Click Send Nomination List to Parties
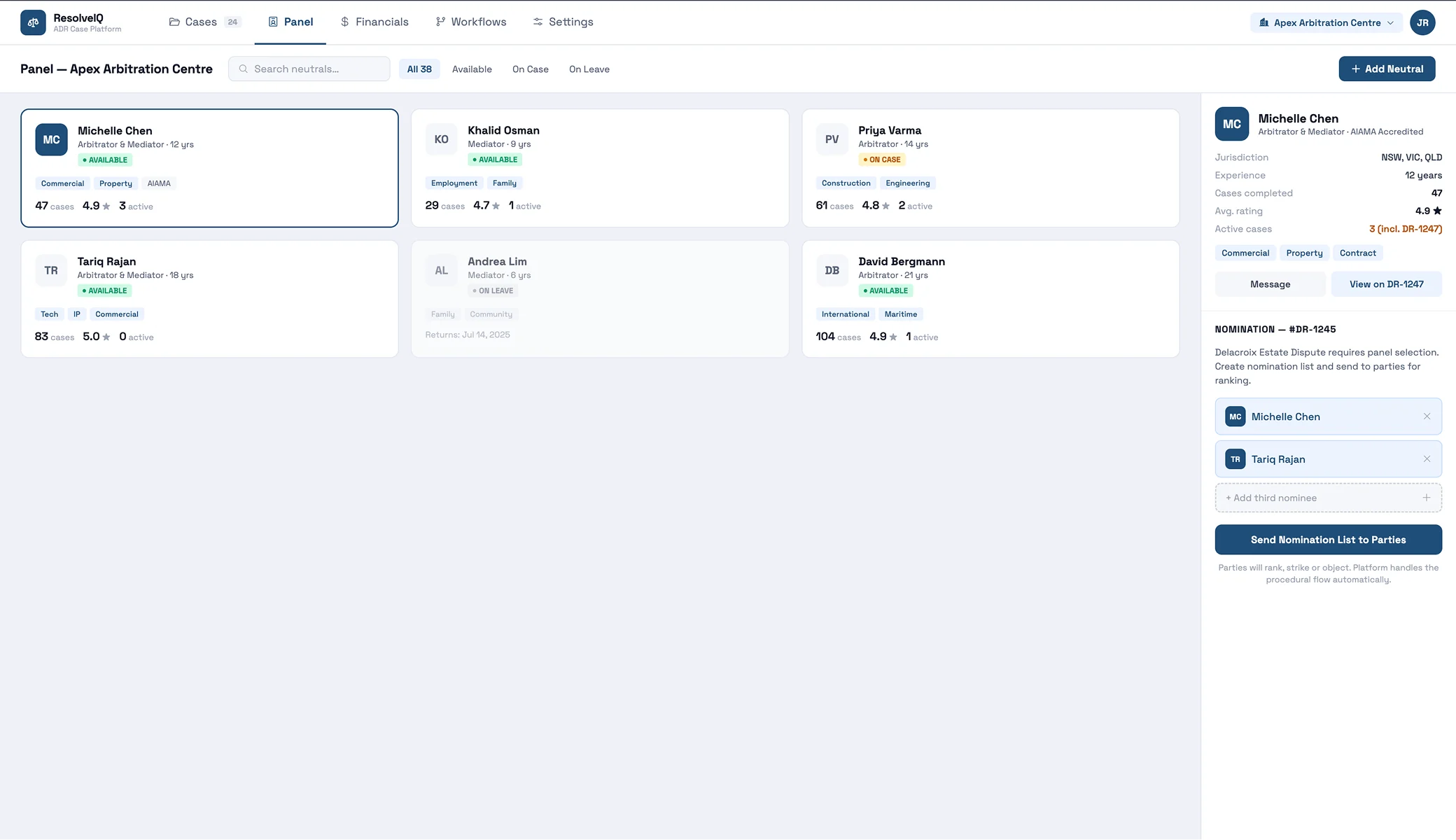 coord(1328,540)
